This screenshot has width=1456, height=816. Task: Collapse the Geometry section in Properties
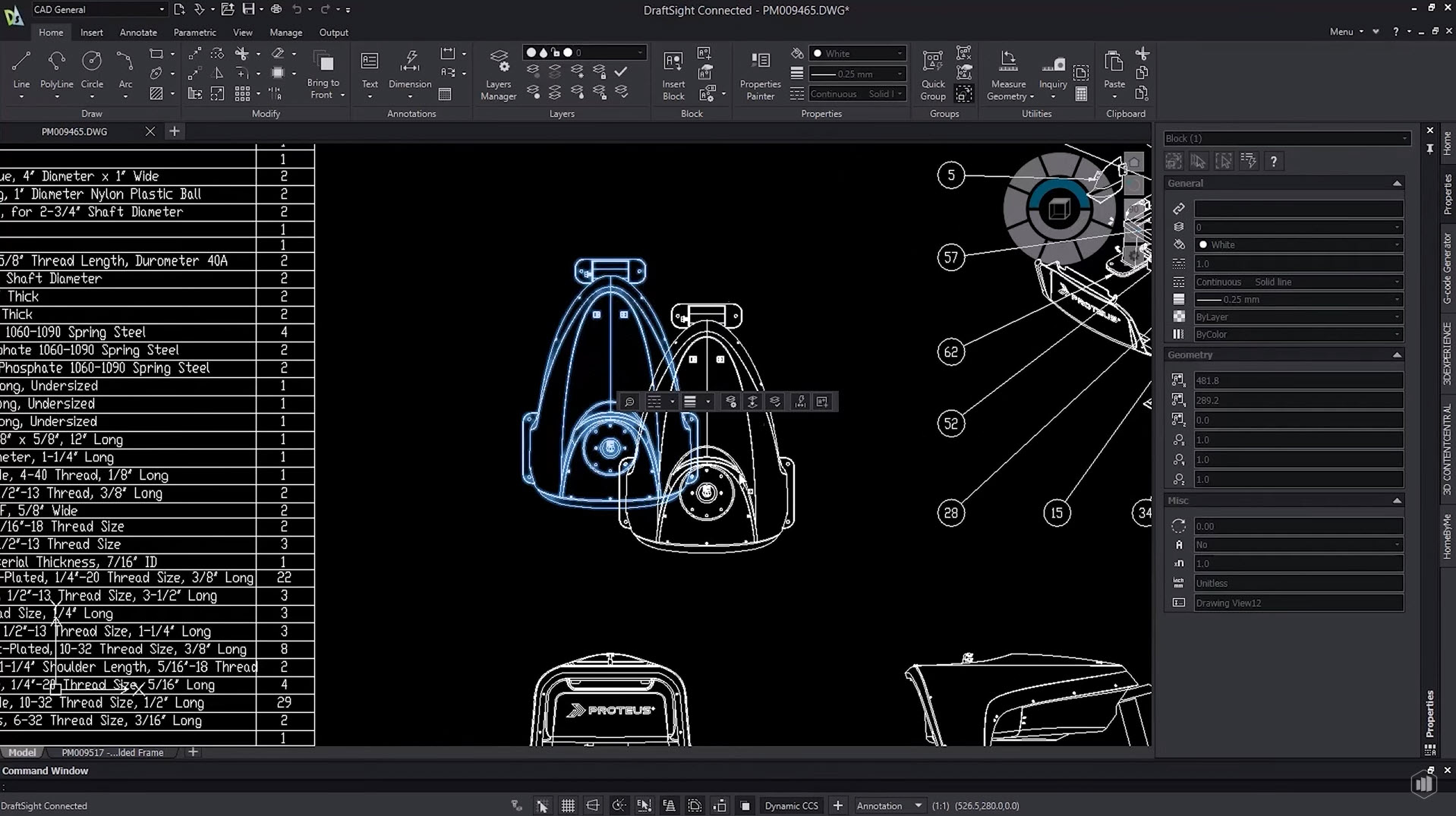click(x=1397, y=355)
